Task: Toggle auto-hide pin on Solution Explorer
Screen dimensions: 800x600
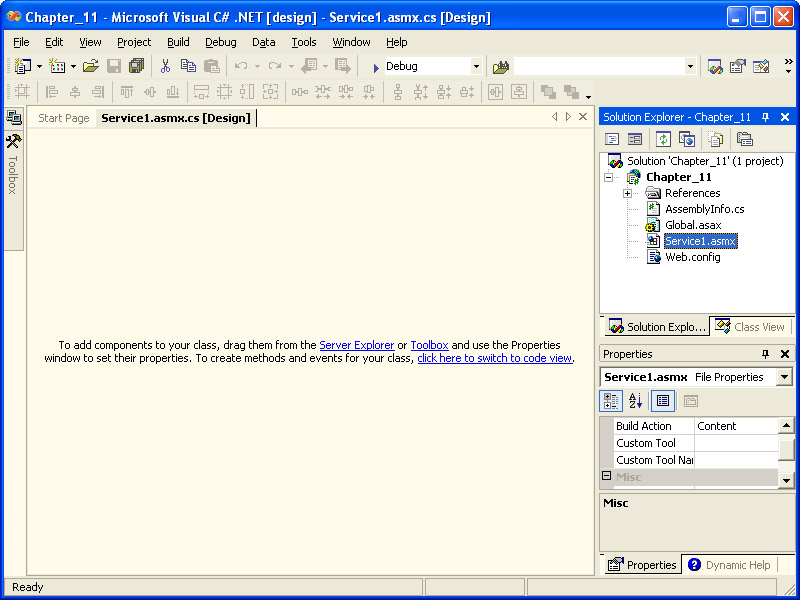Action: (766, 117)
